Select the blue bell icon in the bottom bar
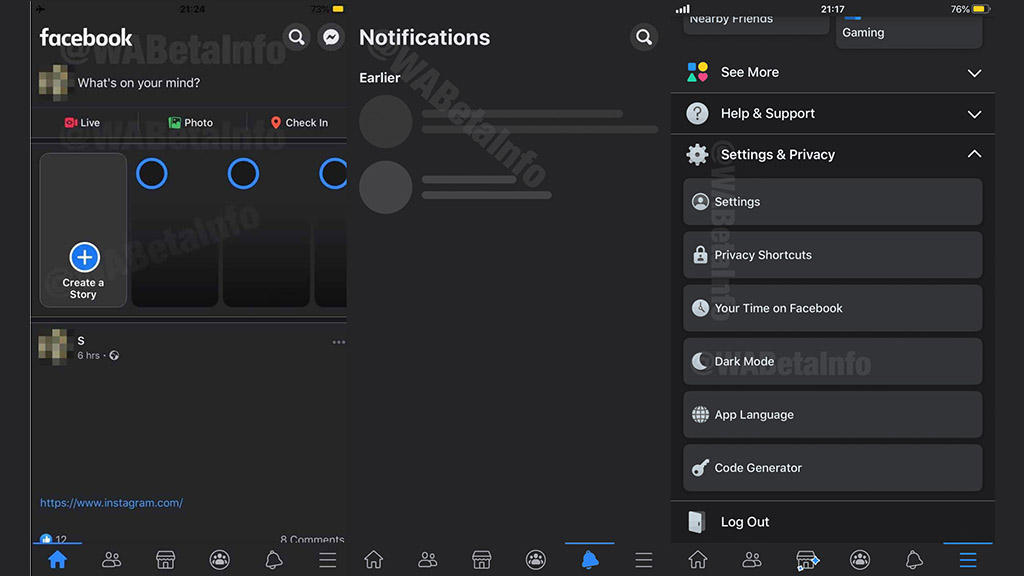This screenshot has height=576, width=1024. tap(590, 560)
